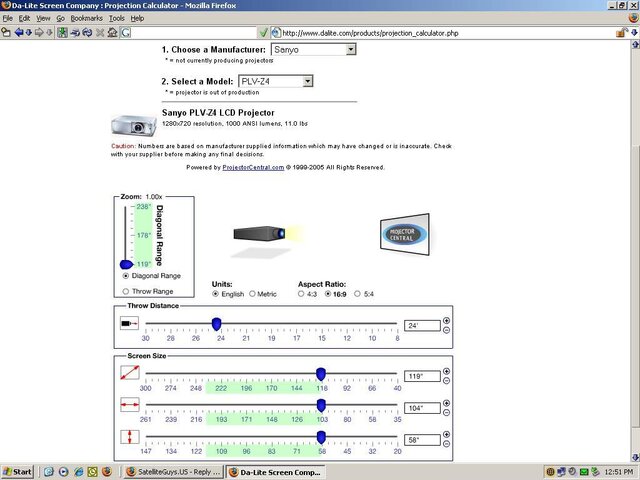Click the screen height slider handle
The image size is (640, 480).
click(x=321, y=438)
